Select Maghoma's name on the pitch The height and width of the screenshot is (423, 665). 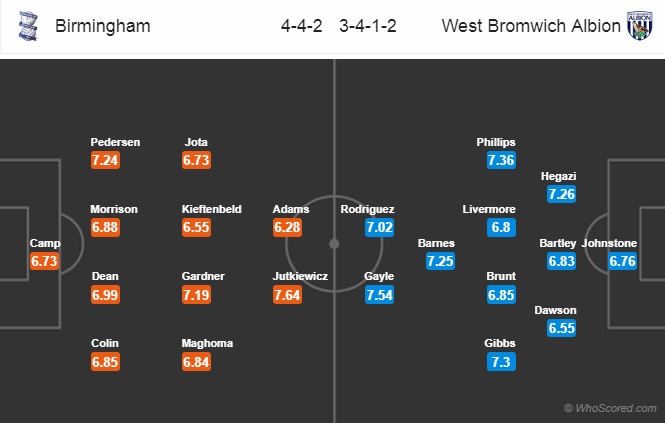pyautogui.click(x=208, y=343)
